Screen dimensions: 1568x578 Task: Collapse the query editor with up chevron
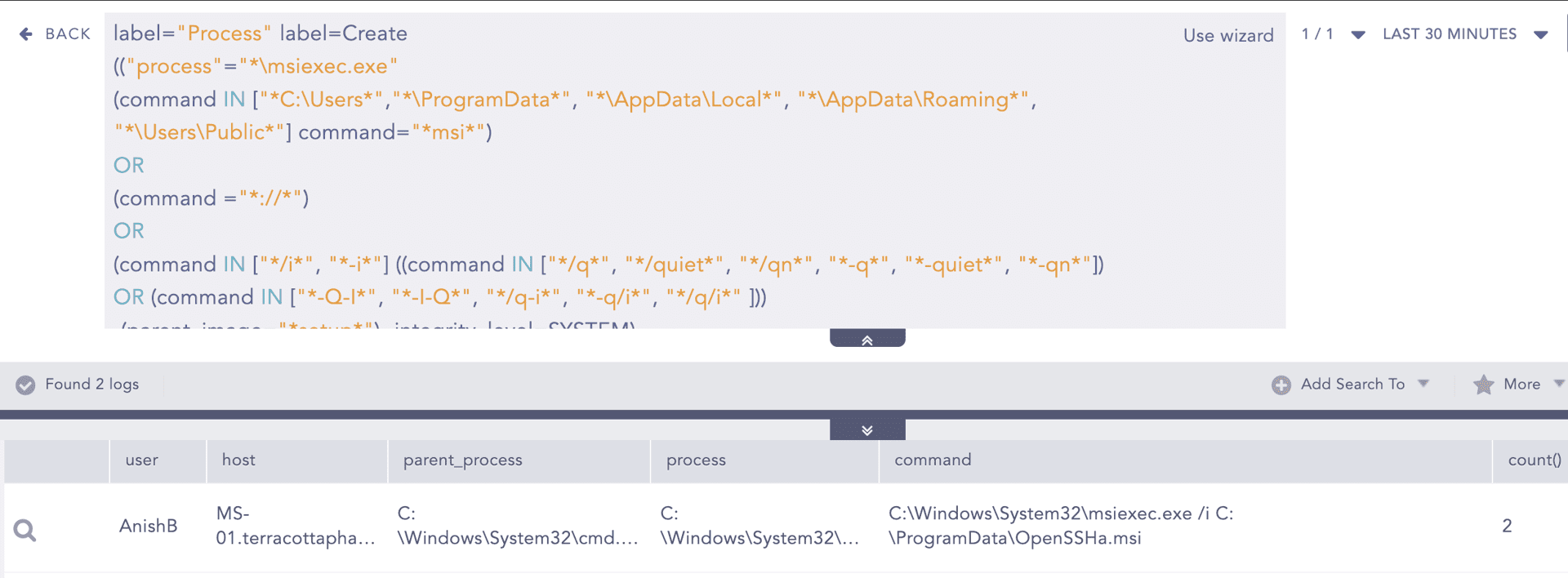(x=866, y=340)
